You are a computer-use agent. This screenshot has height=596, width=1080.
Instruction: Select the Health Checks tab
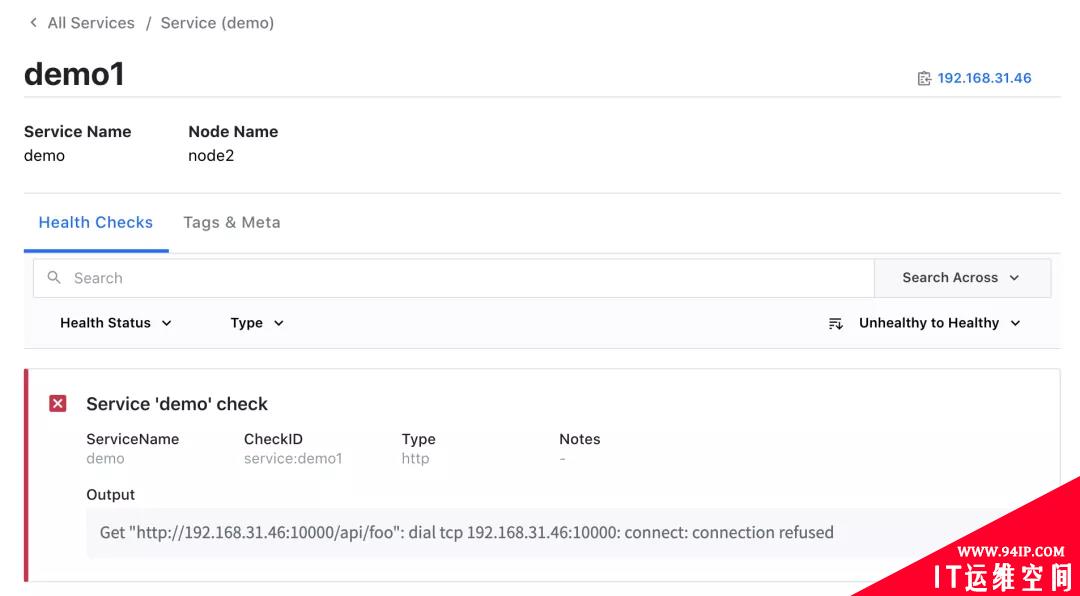click(x=96, y=223)
